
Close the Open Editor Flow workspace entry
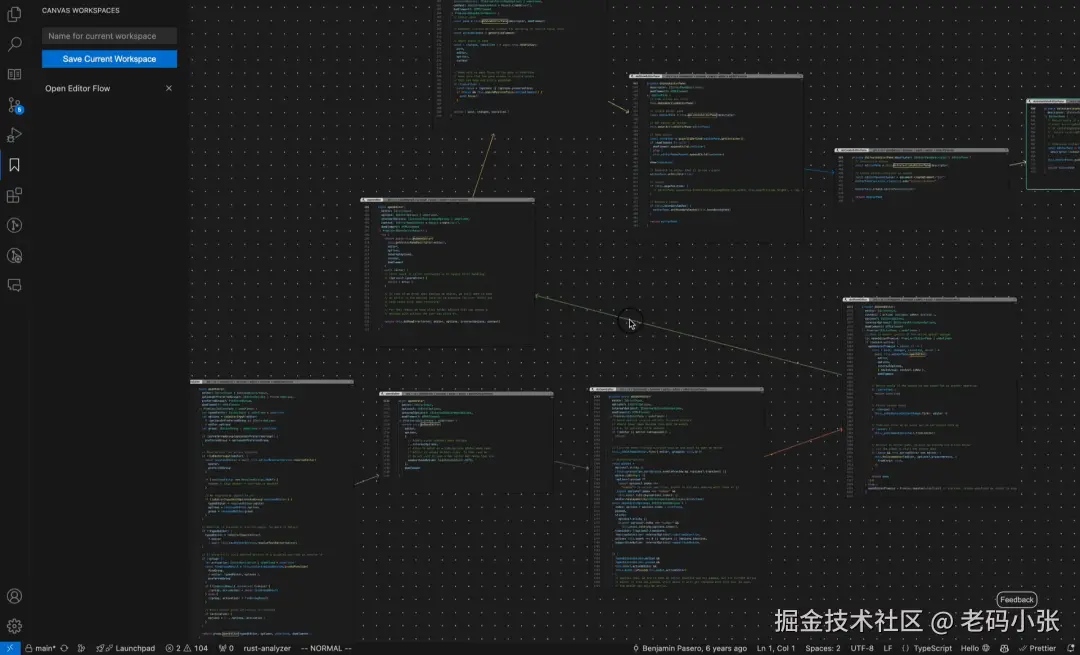[169, 88]
